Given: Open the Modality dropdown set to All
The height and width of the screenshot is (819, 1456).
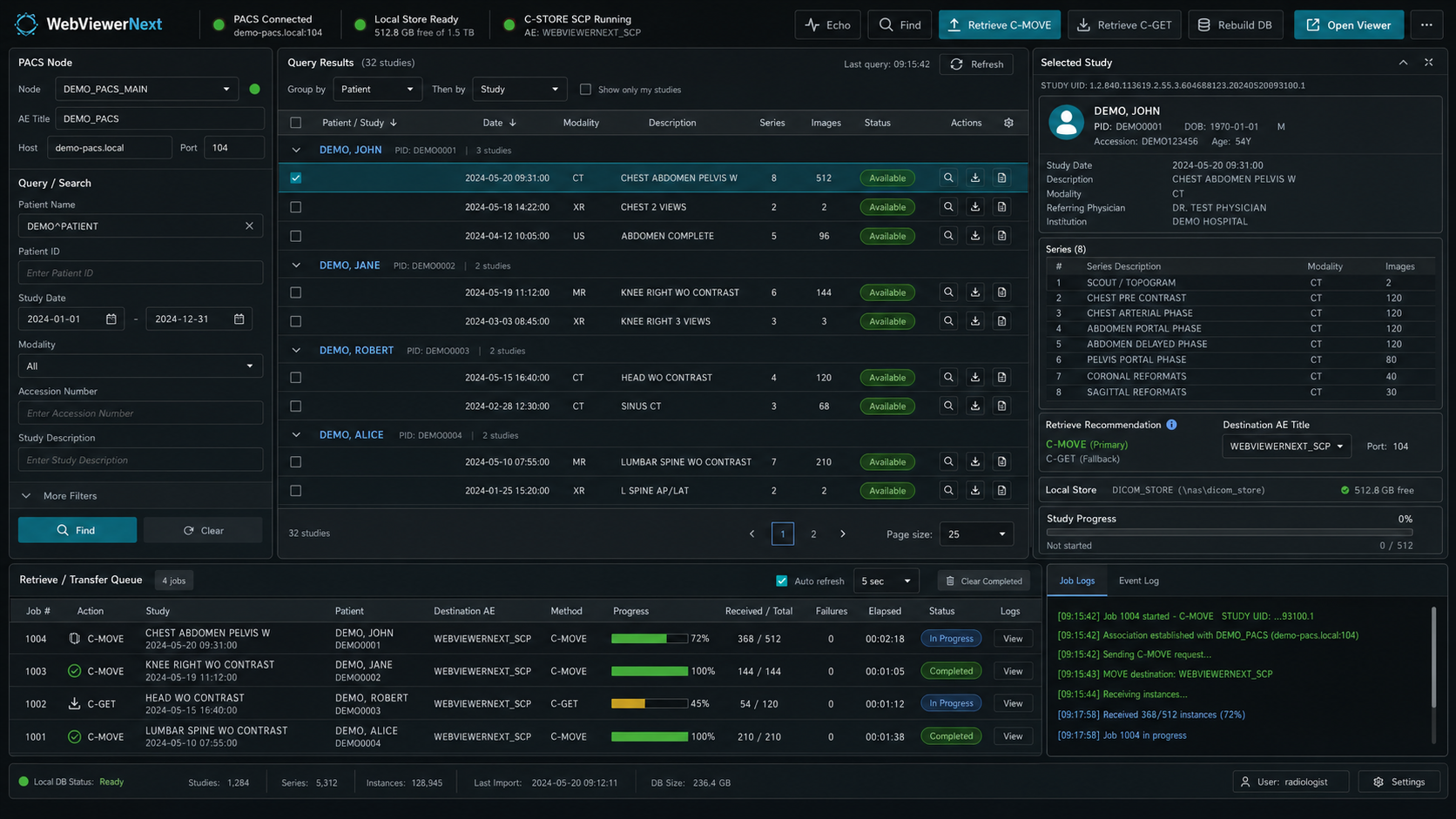Looking at the screenshot, I should coord(140,366).
